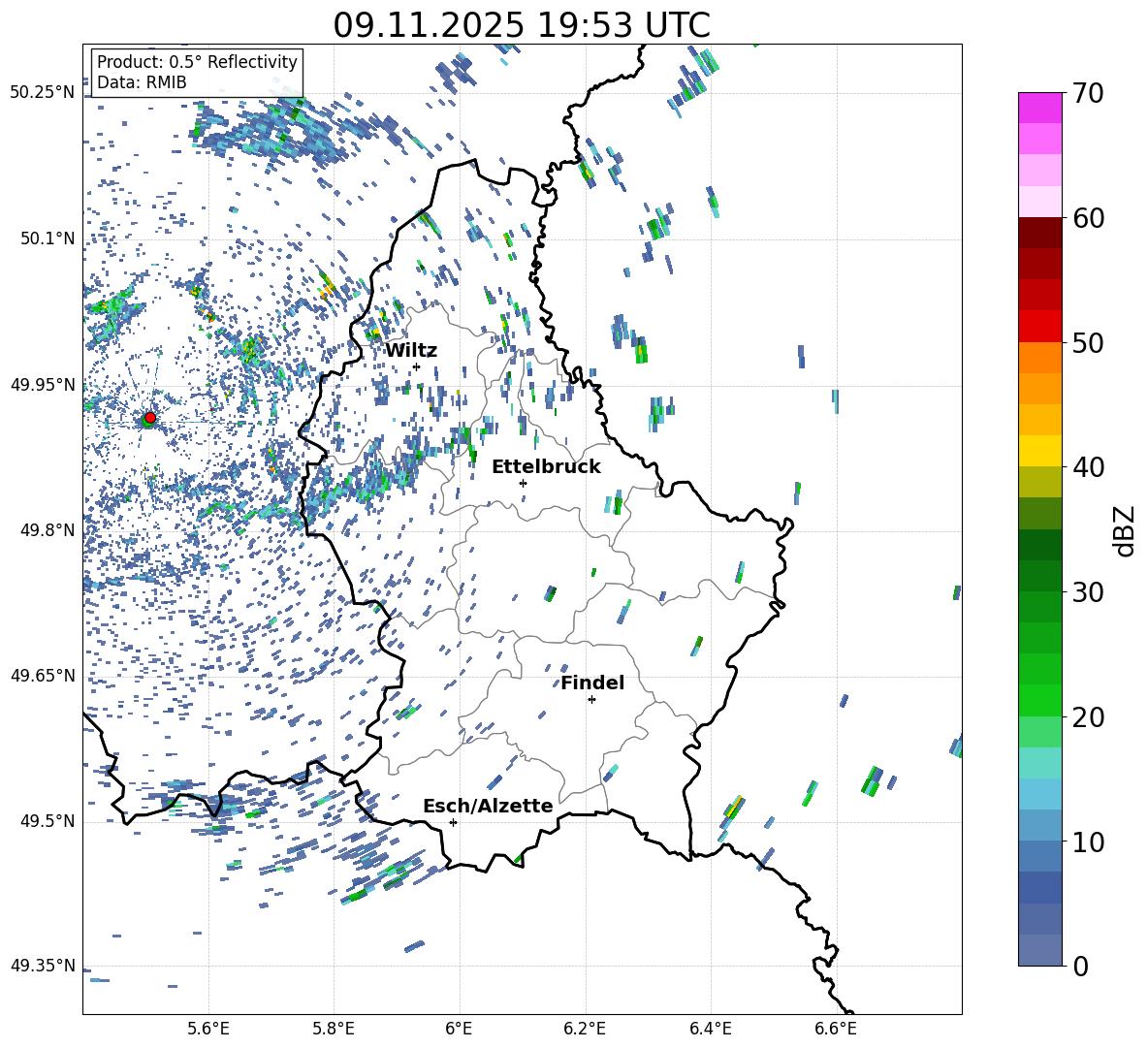Pick the yellow colorbar segment at 40 dBZ
1148x1048 pixels.
[1040, 451]
